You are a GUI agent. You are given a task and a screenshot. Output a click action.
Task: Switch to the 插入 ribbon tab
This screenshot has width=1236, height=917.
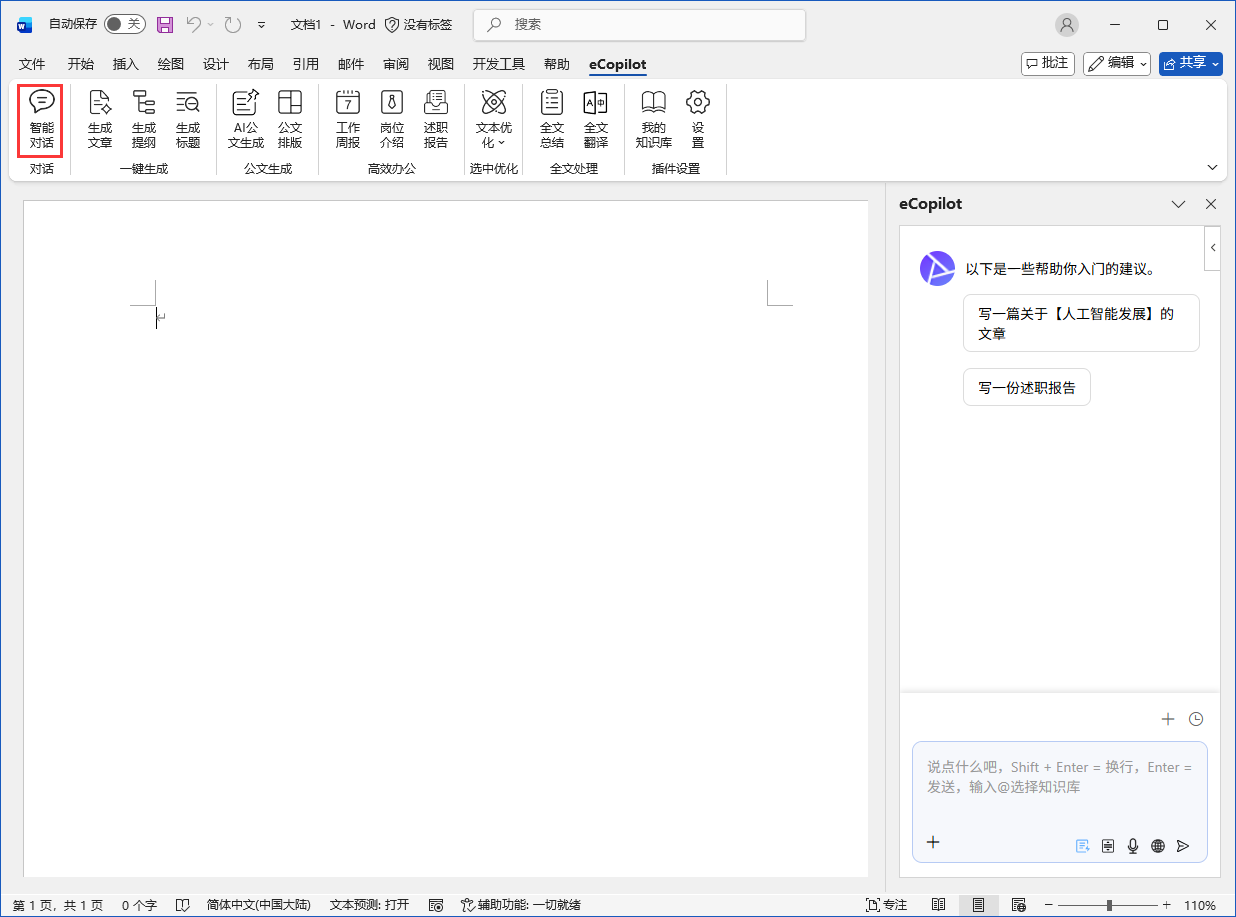(x=126, y=64)
